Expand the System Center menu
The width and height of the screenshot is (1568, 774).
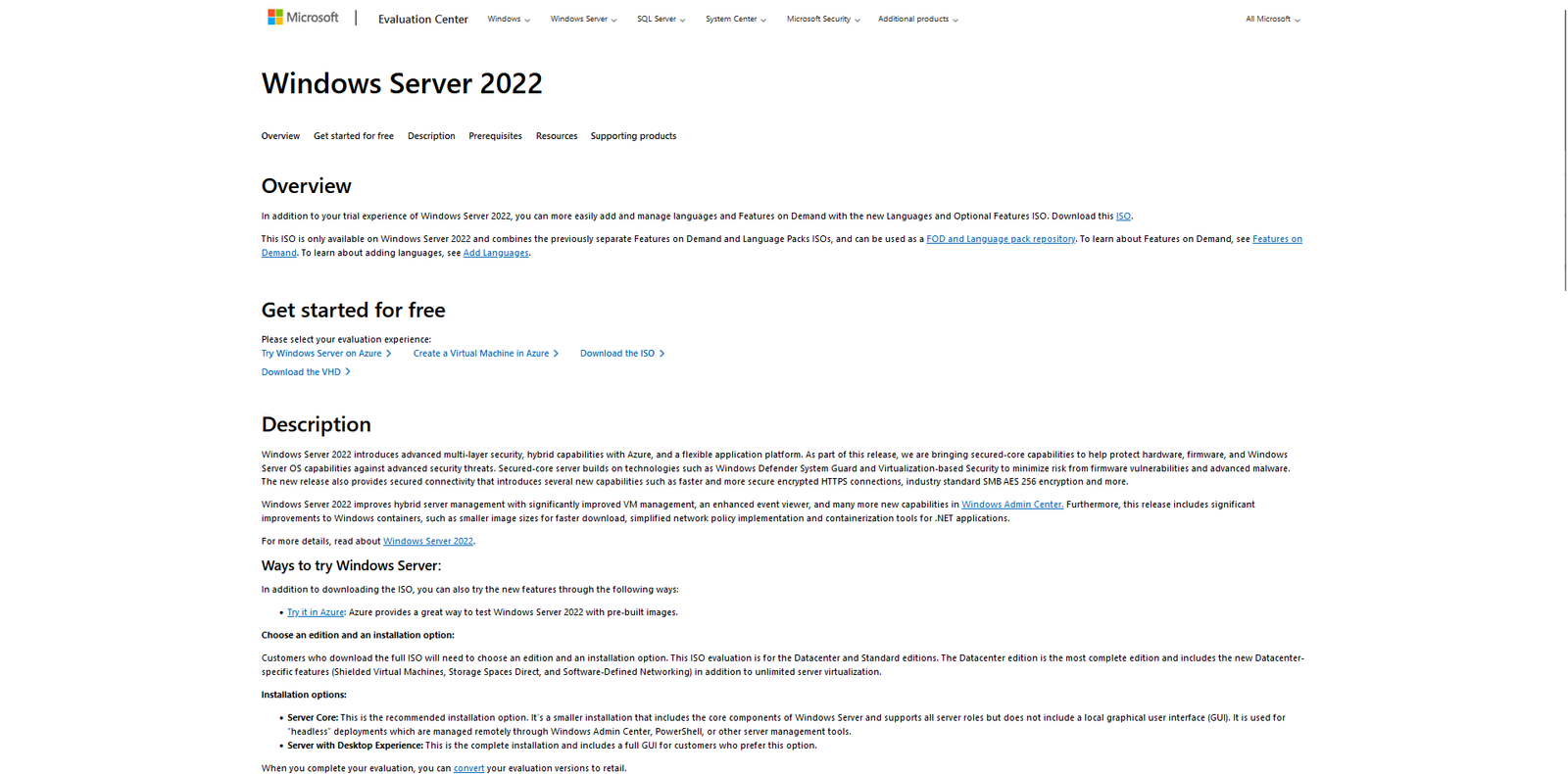click(736, 19)
